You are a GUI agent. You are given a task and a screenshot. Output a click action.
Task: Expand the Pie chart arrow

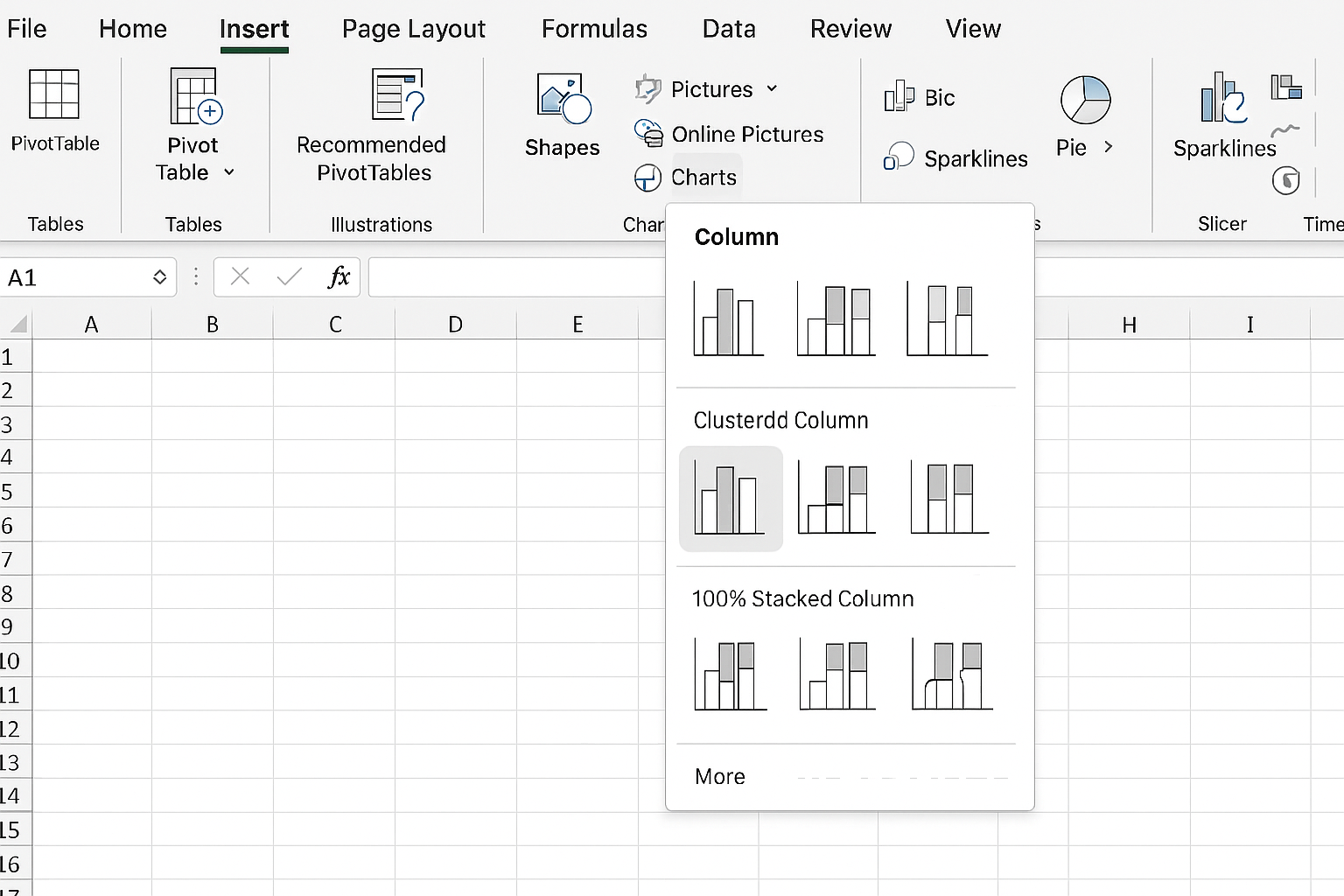pos(1108,147)
